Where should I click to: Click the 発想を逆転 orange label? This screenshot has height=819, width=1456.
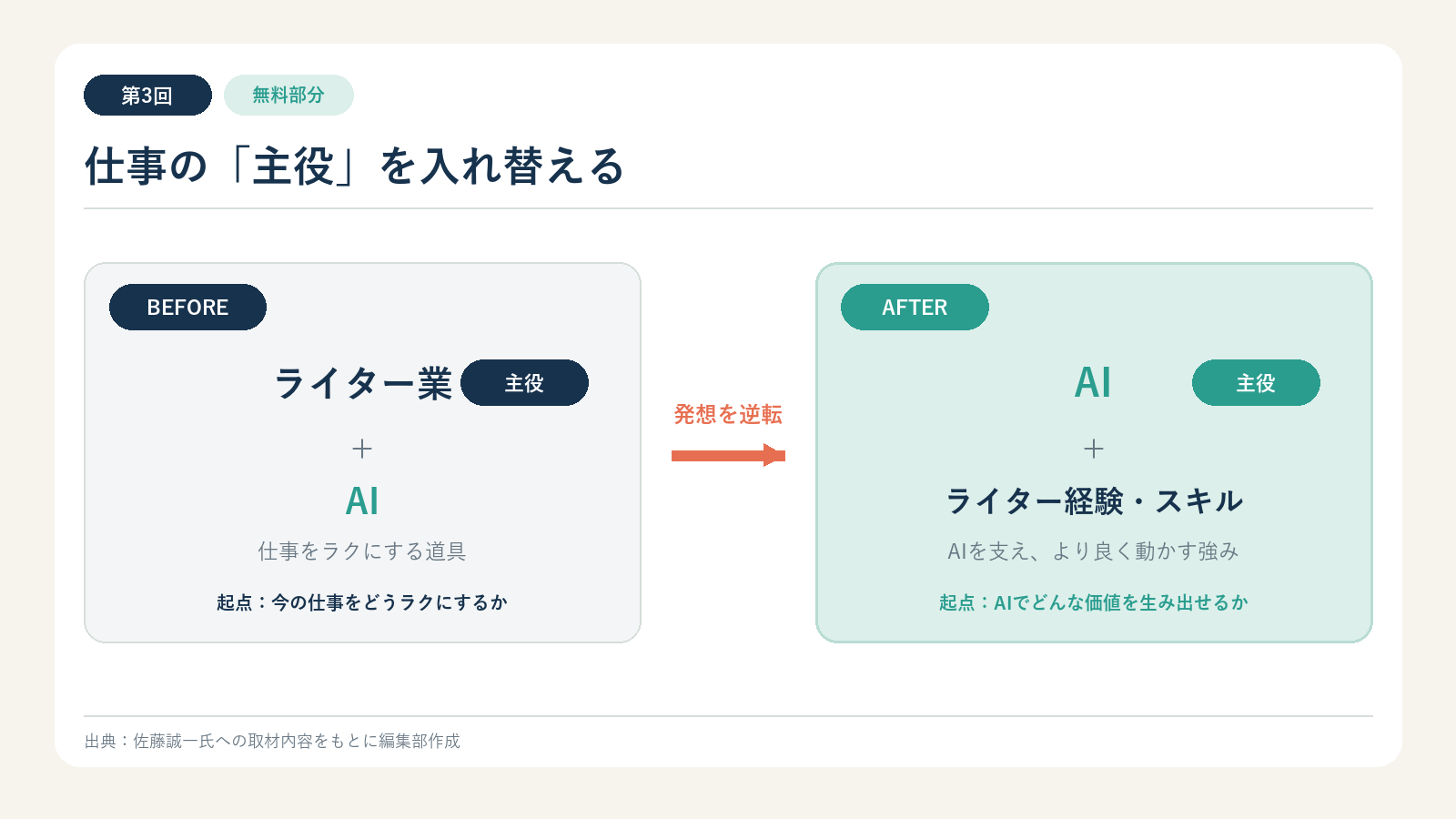coord(728,415)
